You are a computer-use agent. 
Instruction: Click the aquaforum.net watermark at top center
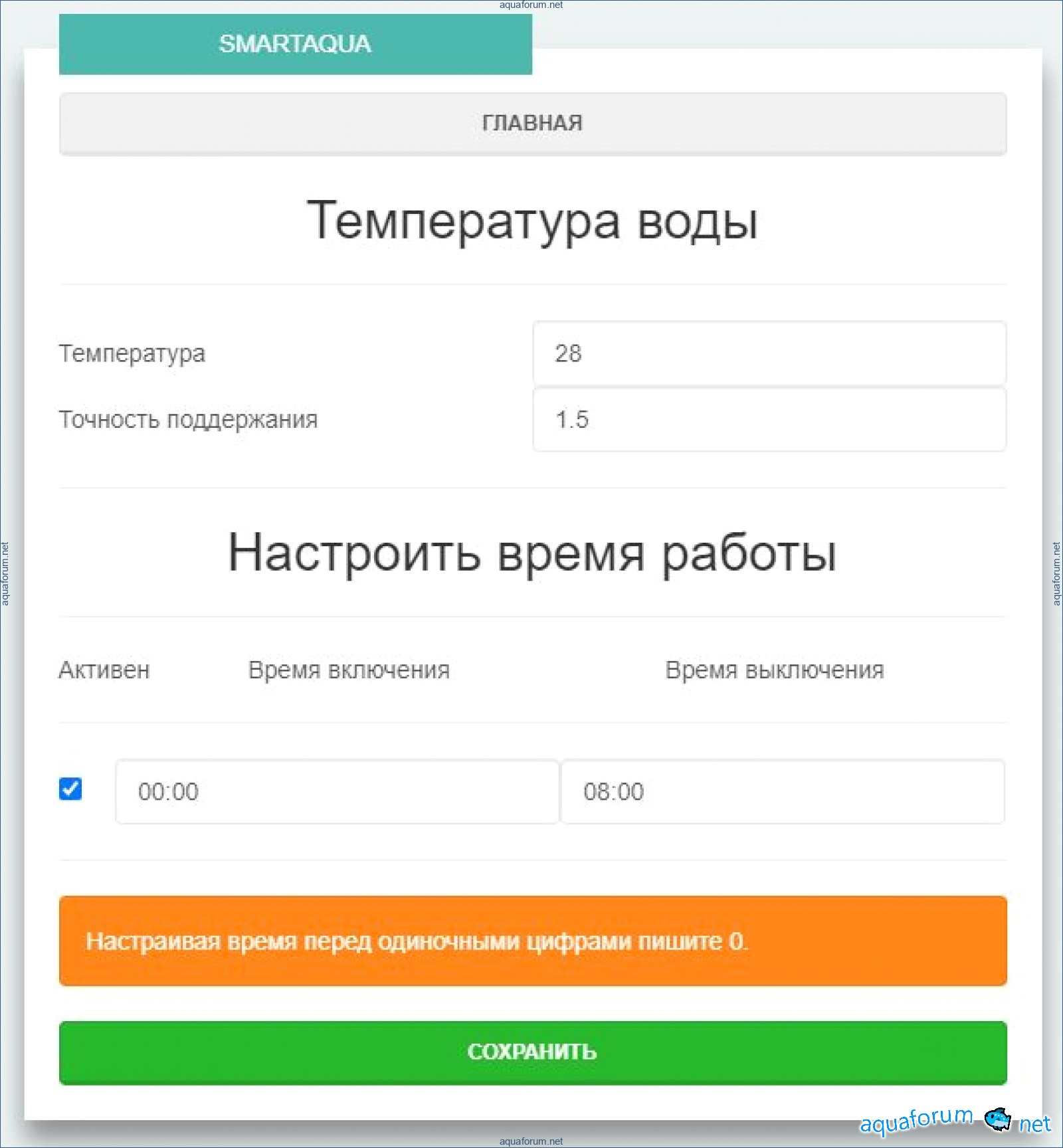tap(531, 5)
